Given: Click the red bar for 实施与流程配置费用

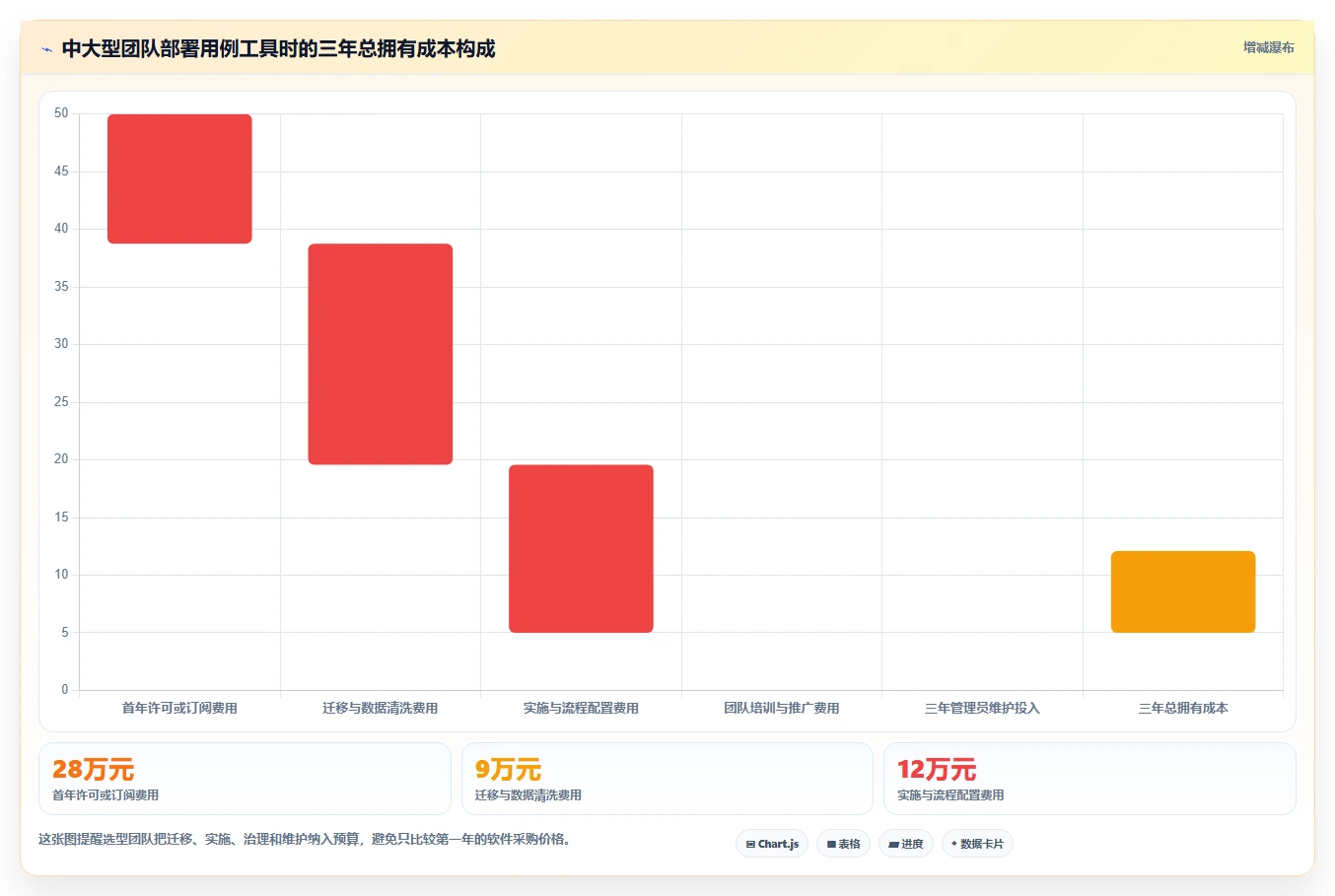Looking at the screenshot, I should [x=581, y=548].
